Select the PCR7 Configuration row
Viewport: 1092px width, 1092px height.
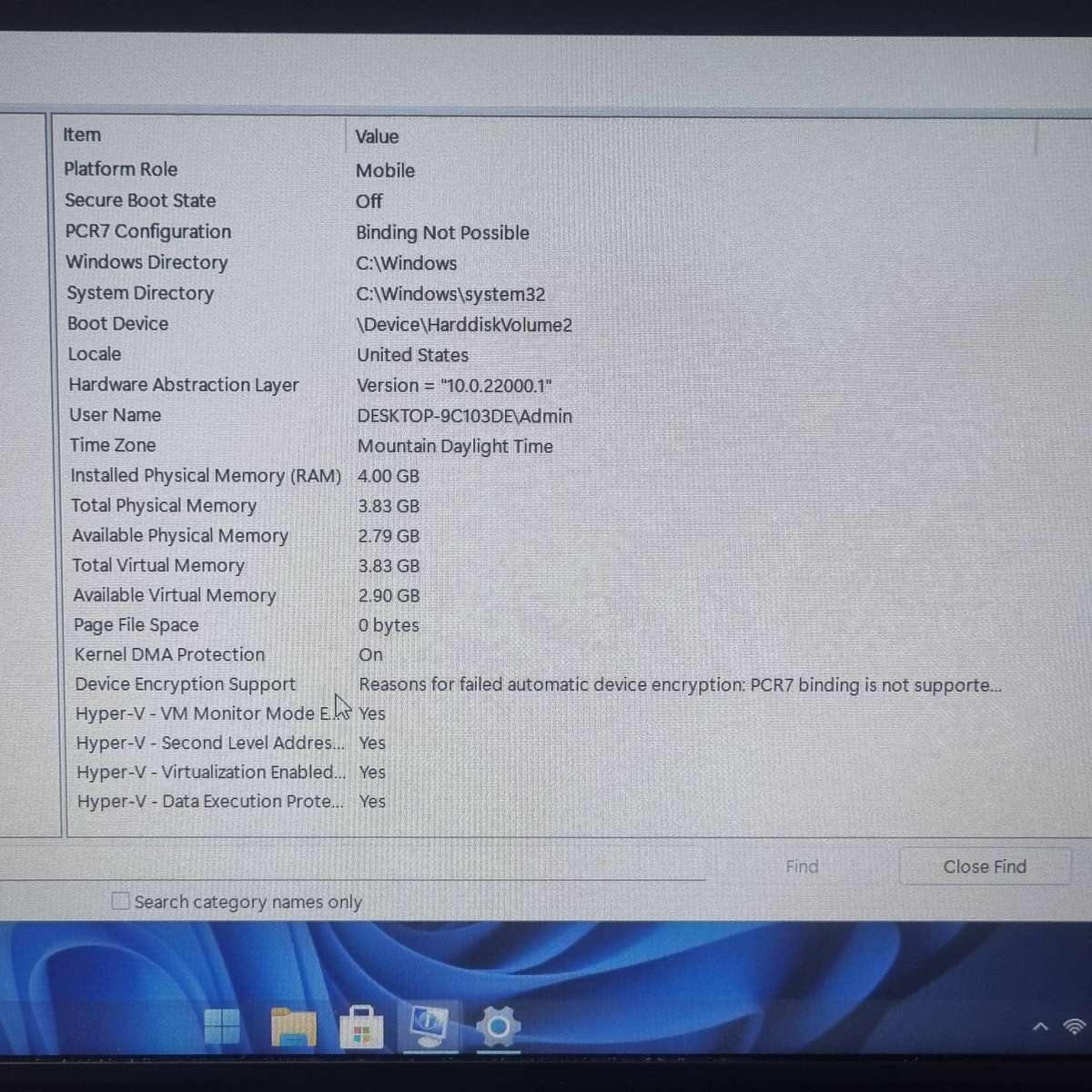(x=147, y=231)
